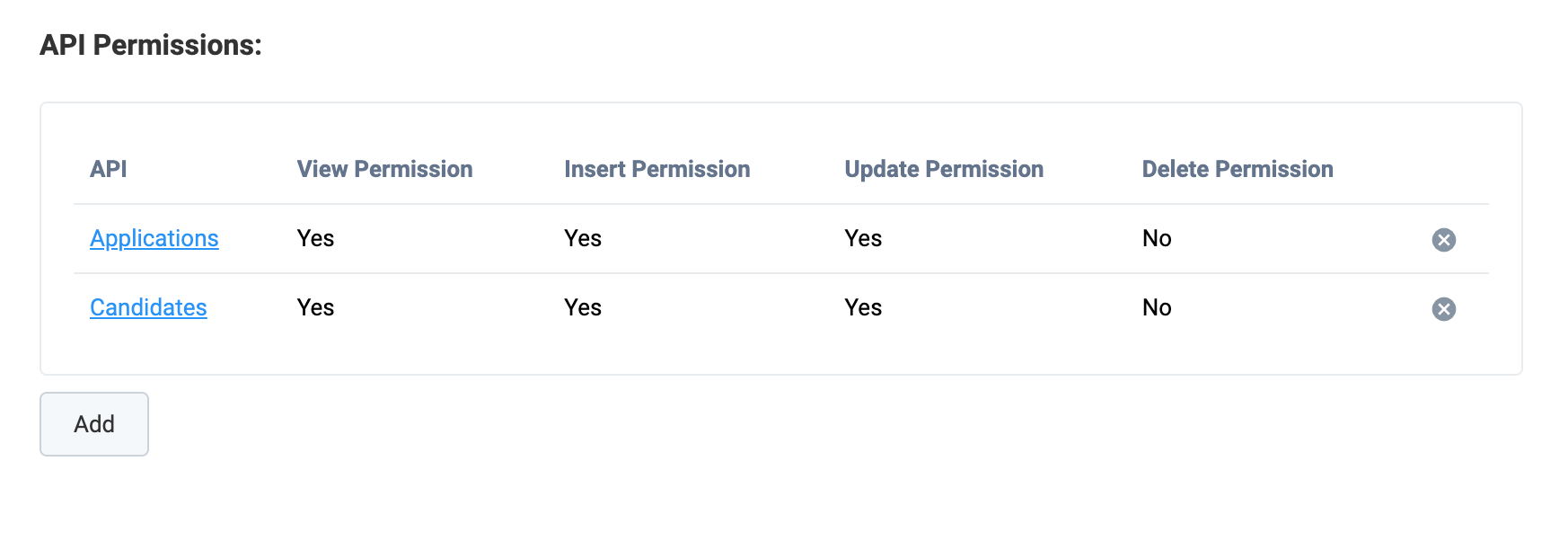Open the Applications API link
The width and height of the screenshot is (1568, 541).
click(154, 238)
